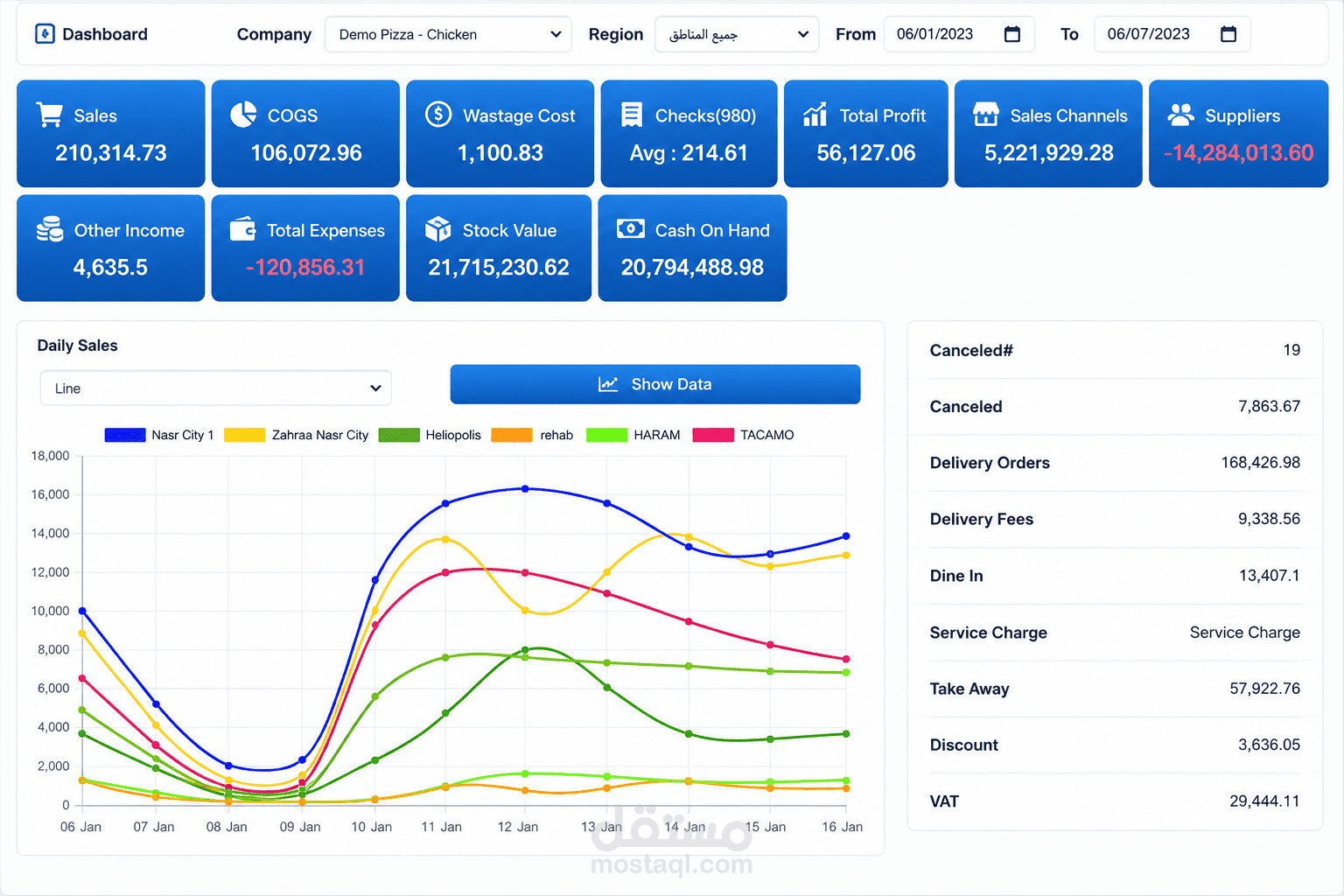
Task: Click the Total Profit chart icon
Action: 815,115
